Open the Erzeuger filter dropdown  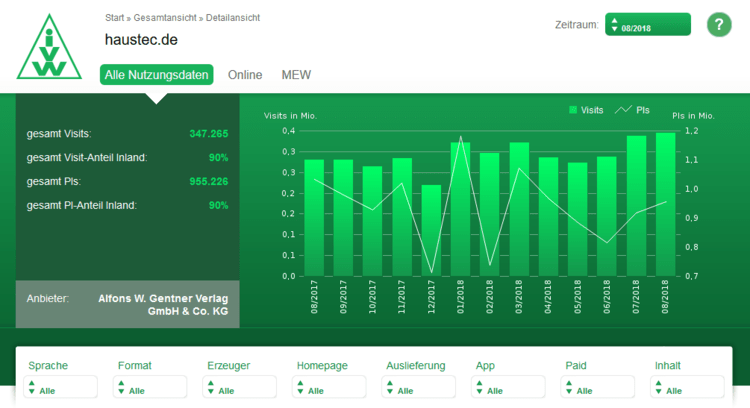(241, 388)
